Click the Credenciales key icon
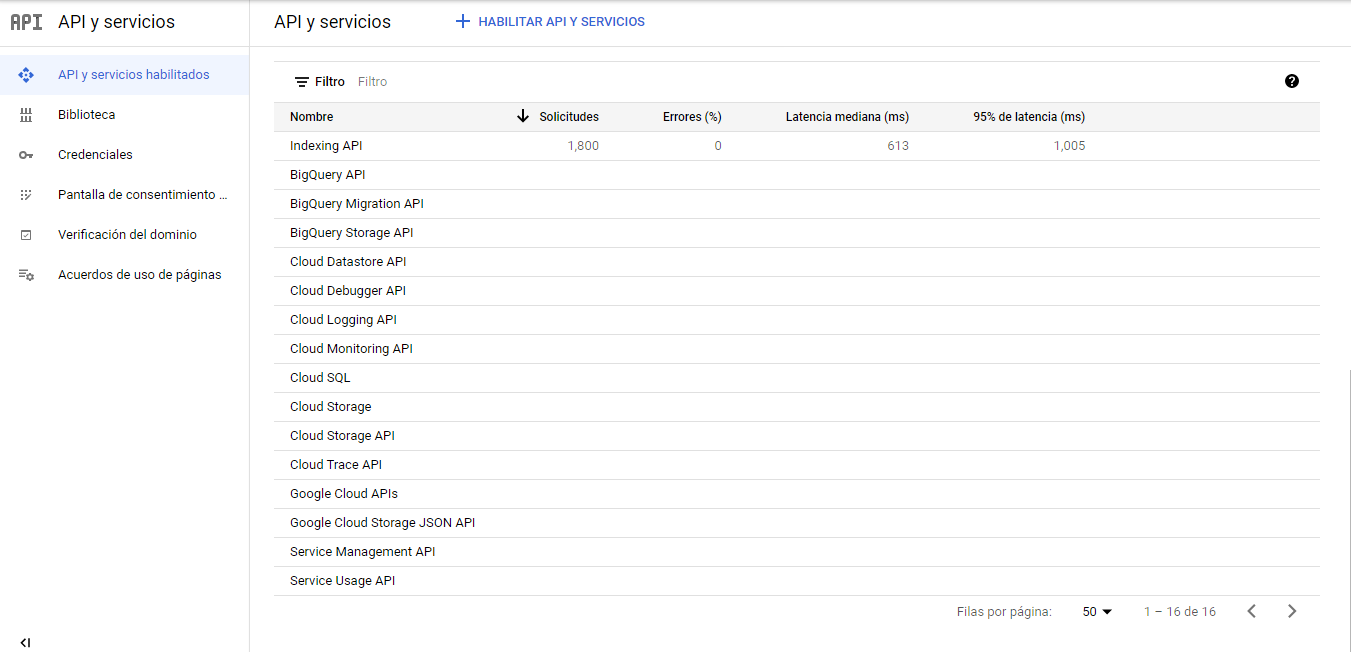Screen dimensions: 1351x652 point(26,155)
